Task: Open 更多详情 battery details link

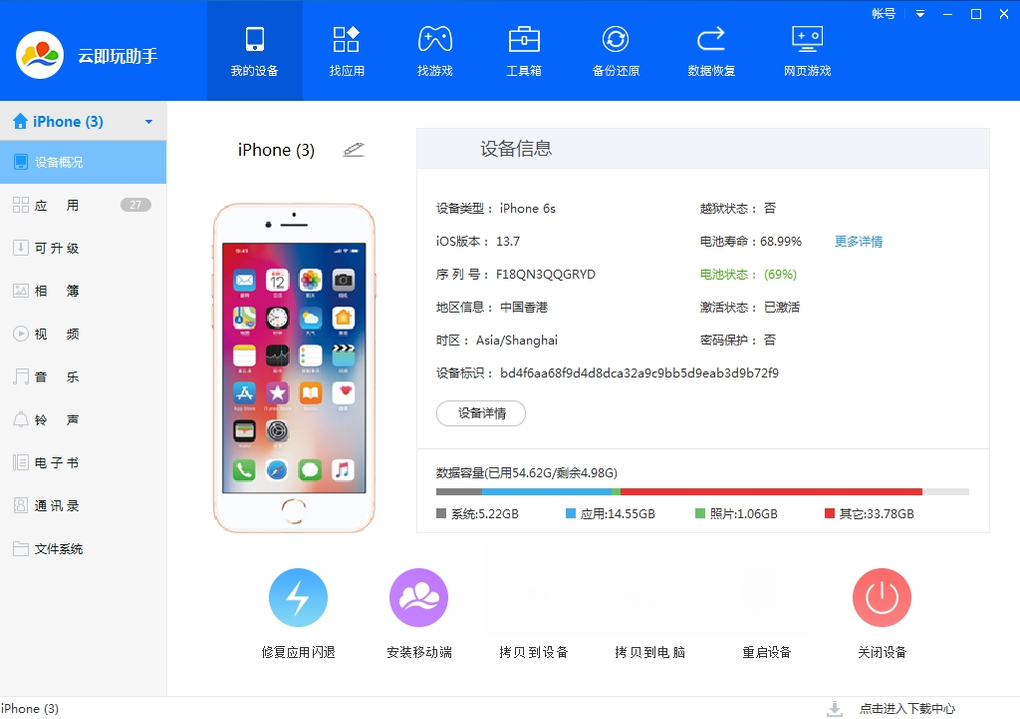Action: [x=859, y=241]
